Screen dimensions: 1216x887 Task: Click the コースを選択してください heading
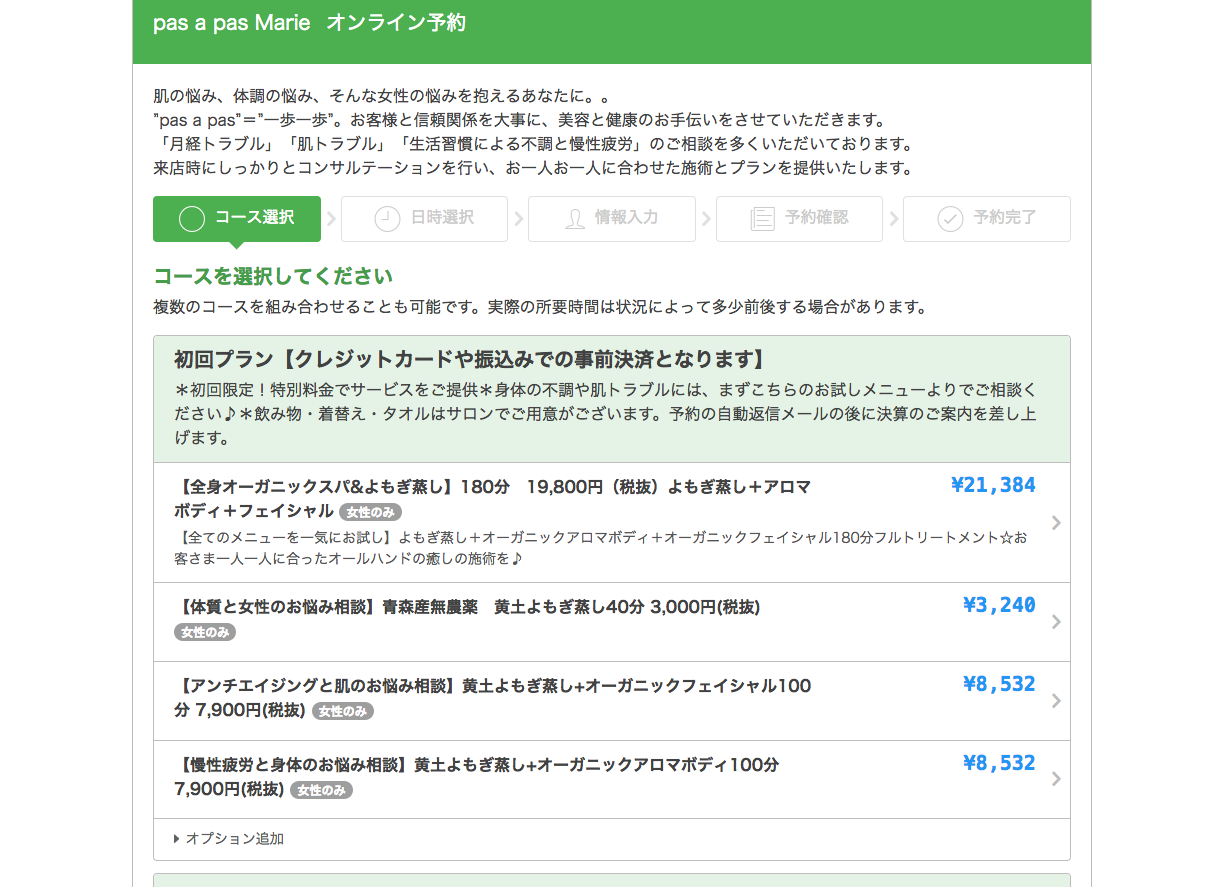click(273, 277)
